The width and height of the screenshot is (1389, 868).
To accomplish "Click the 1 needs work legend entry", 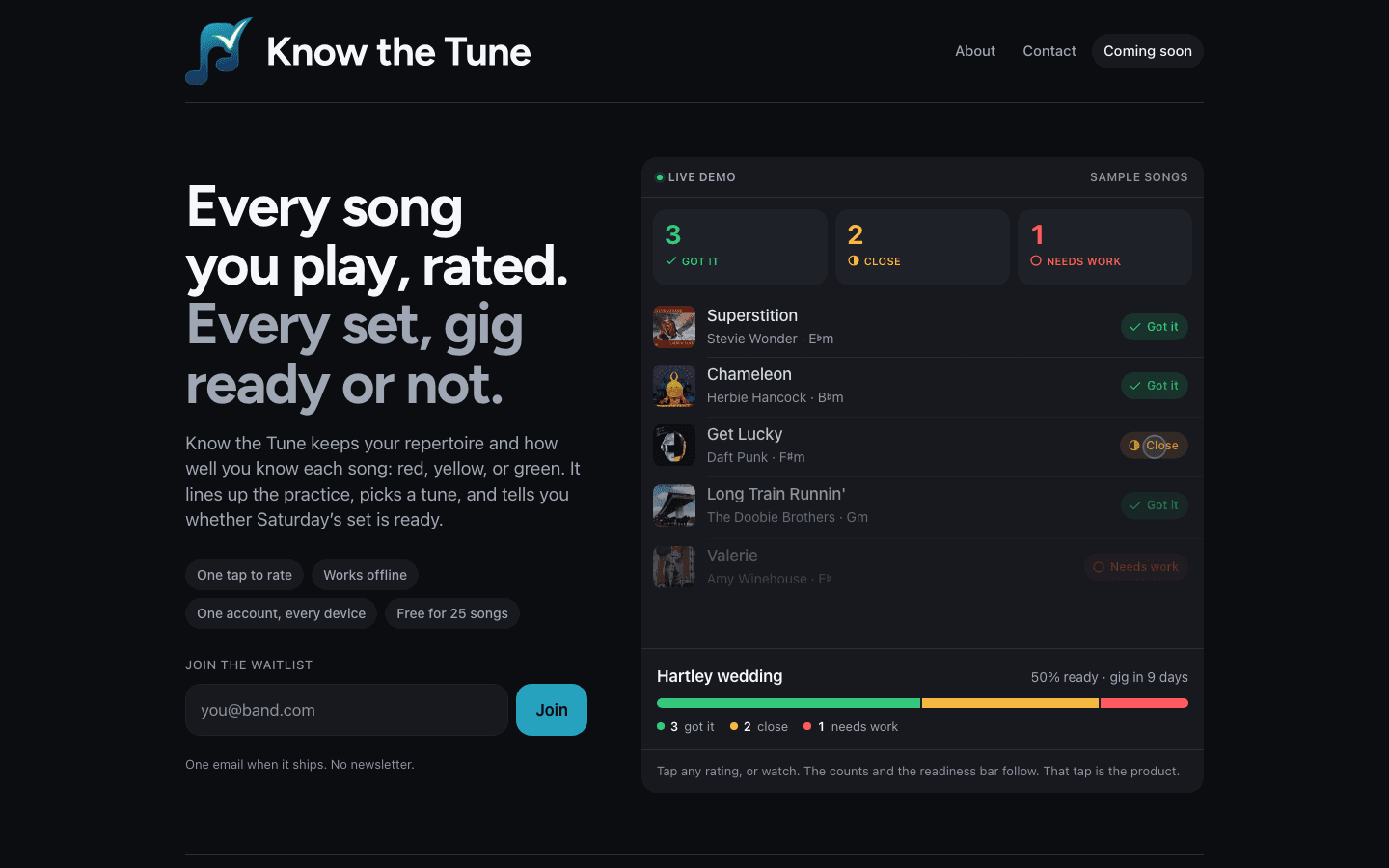I will 851,727.
